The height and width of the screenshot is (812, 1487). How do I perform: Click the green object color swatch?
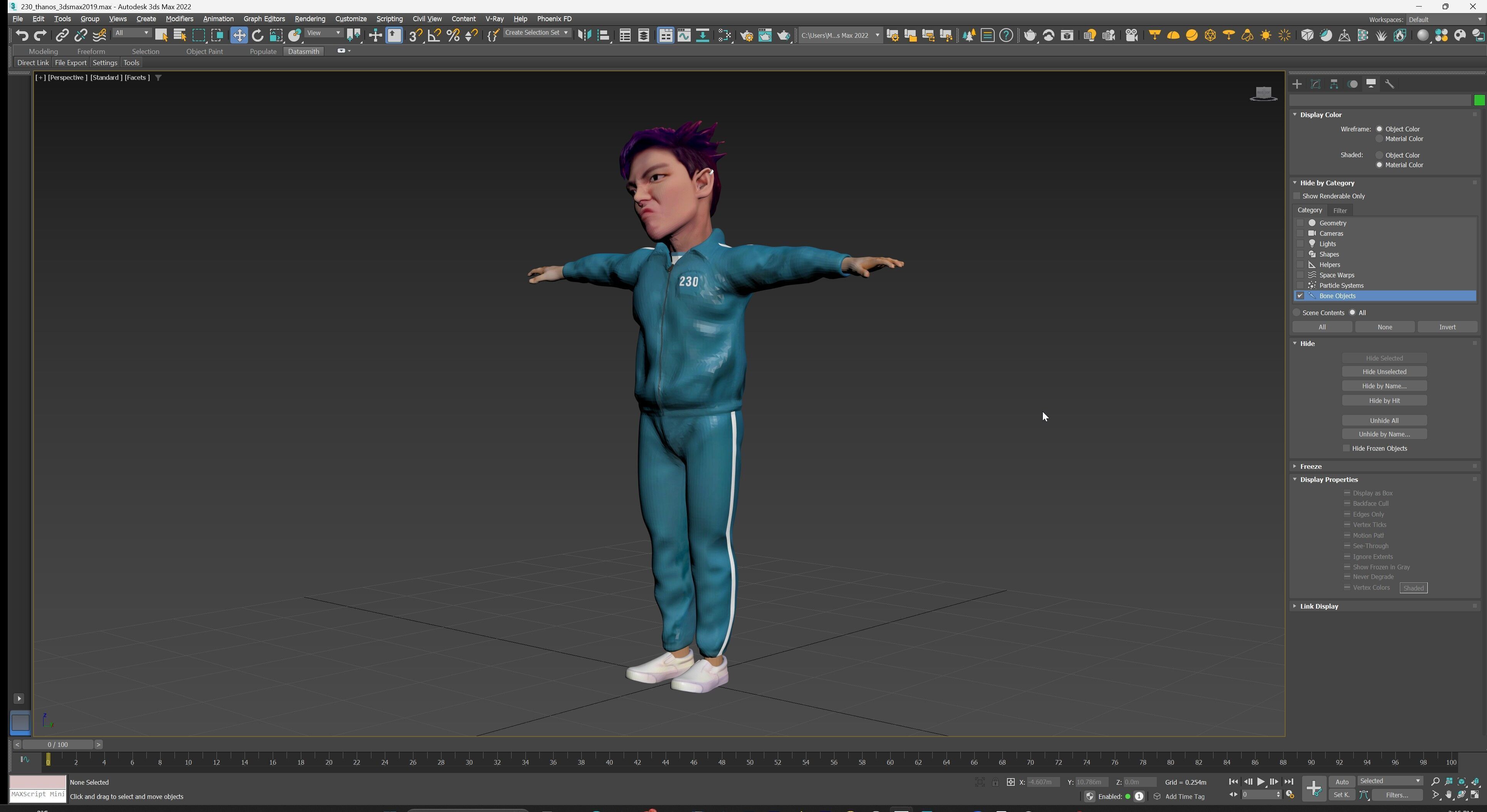pyautogui.click(x=1479, y=101)
